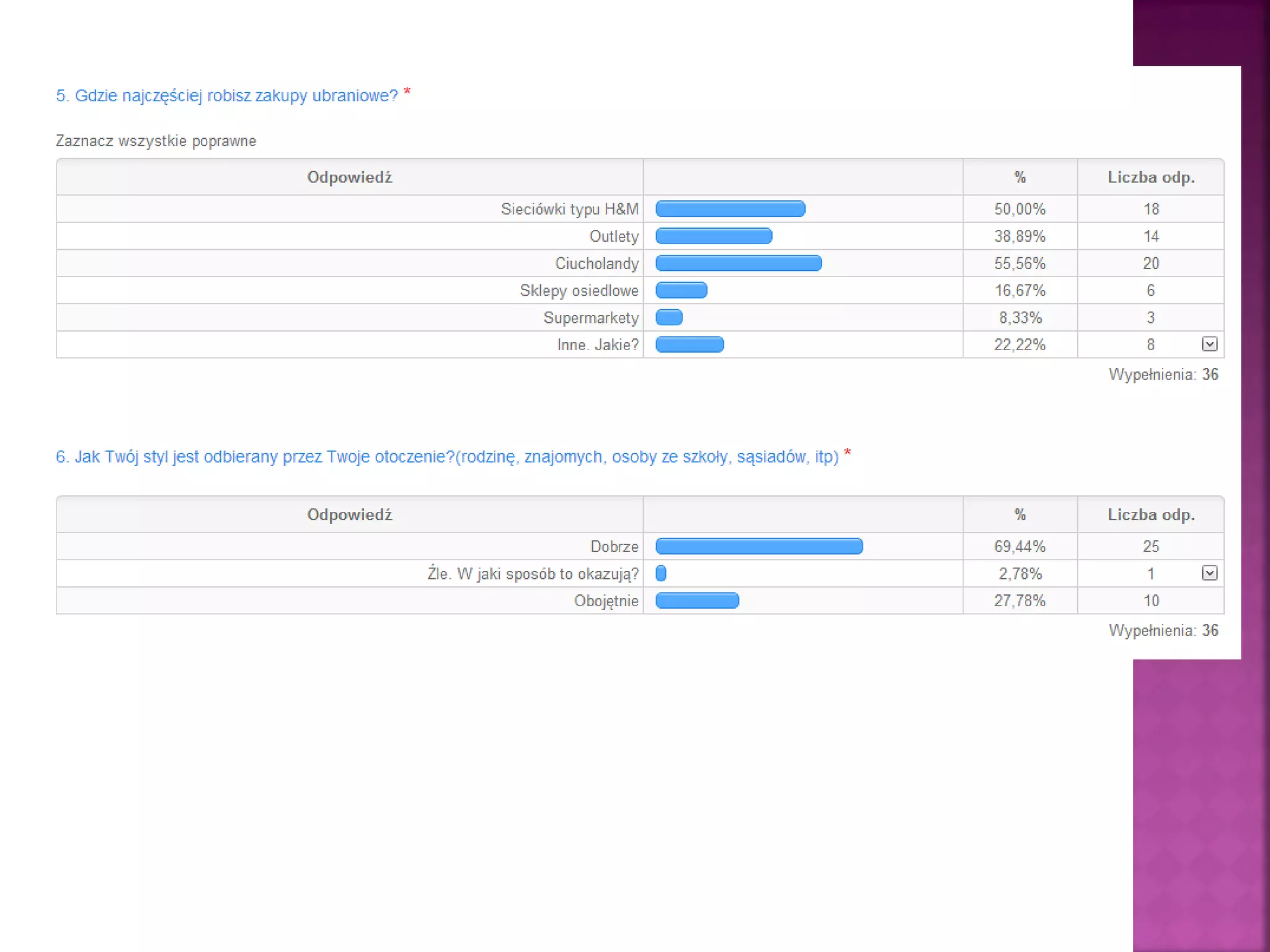Click the Odpowiedź header in first table
Image resolution: width=1270 pixels, height=952 pixels.
tap(350, 177)
